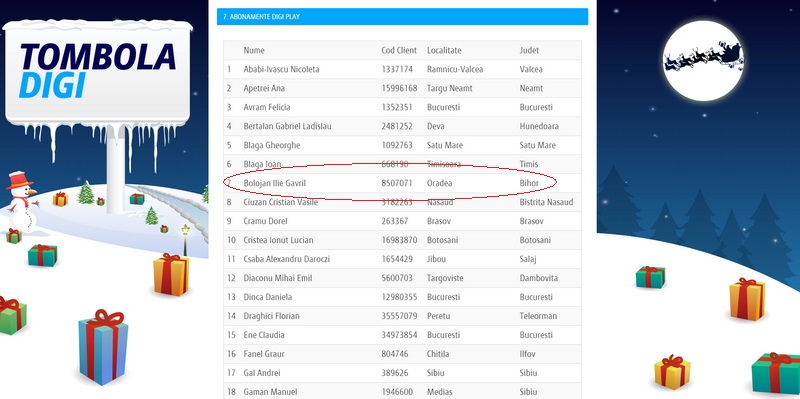Screen dimensions: 800x399
Task: Click the Targoviste locality cell
Action: [445, 278]
